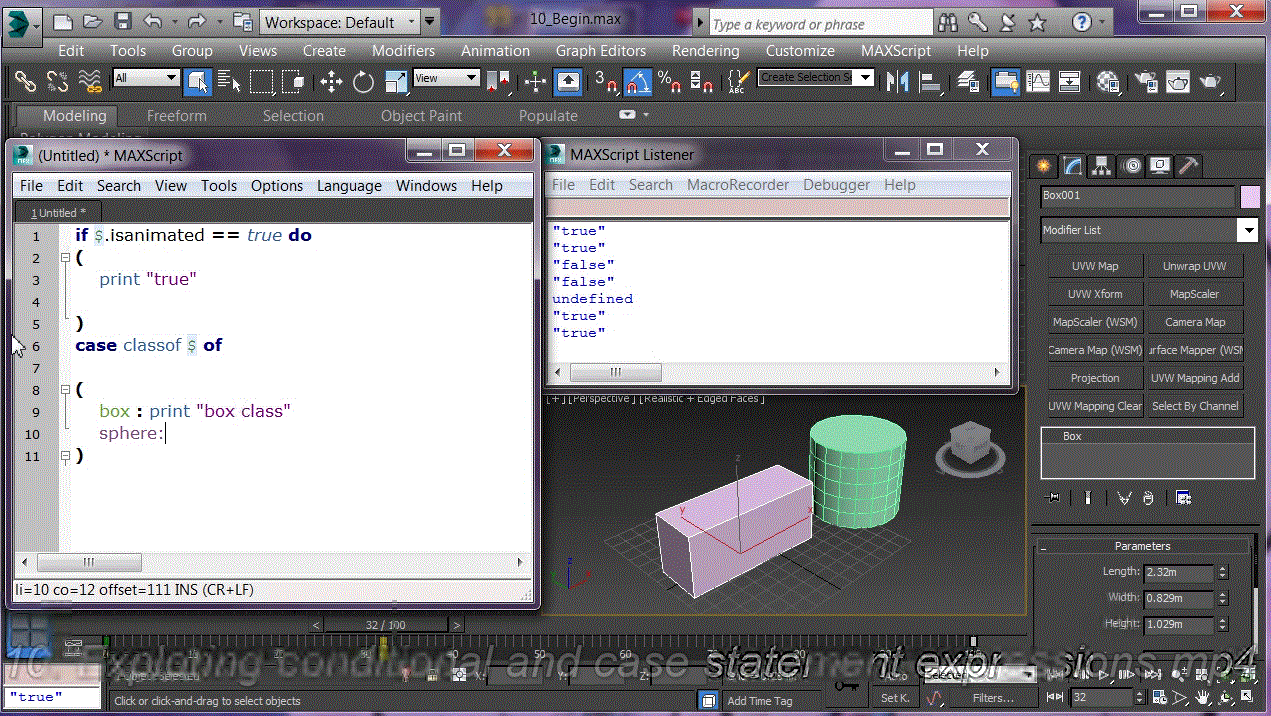
Task: Toggle Keyboard Shortcut Override icon
Action: pos(568,81)
